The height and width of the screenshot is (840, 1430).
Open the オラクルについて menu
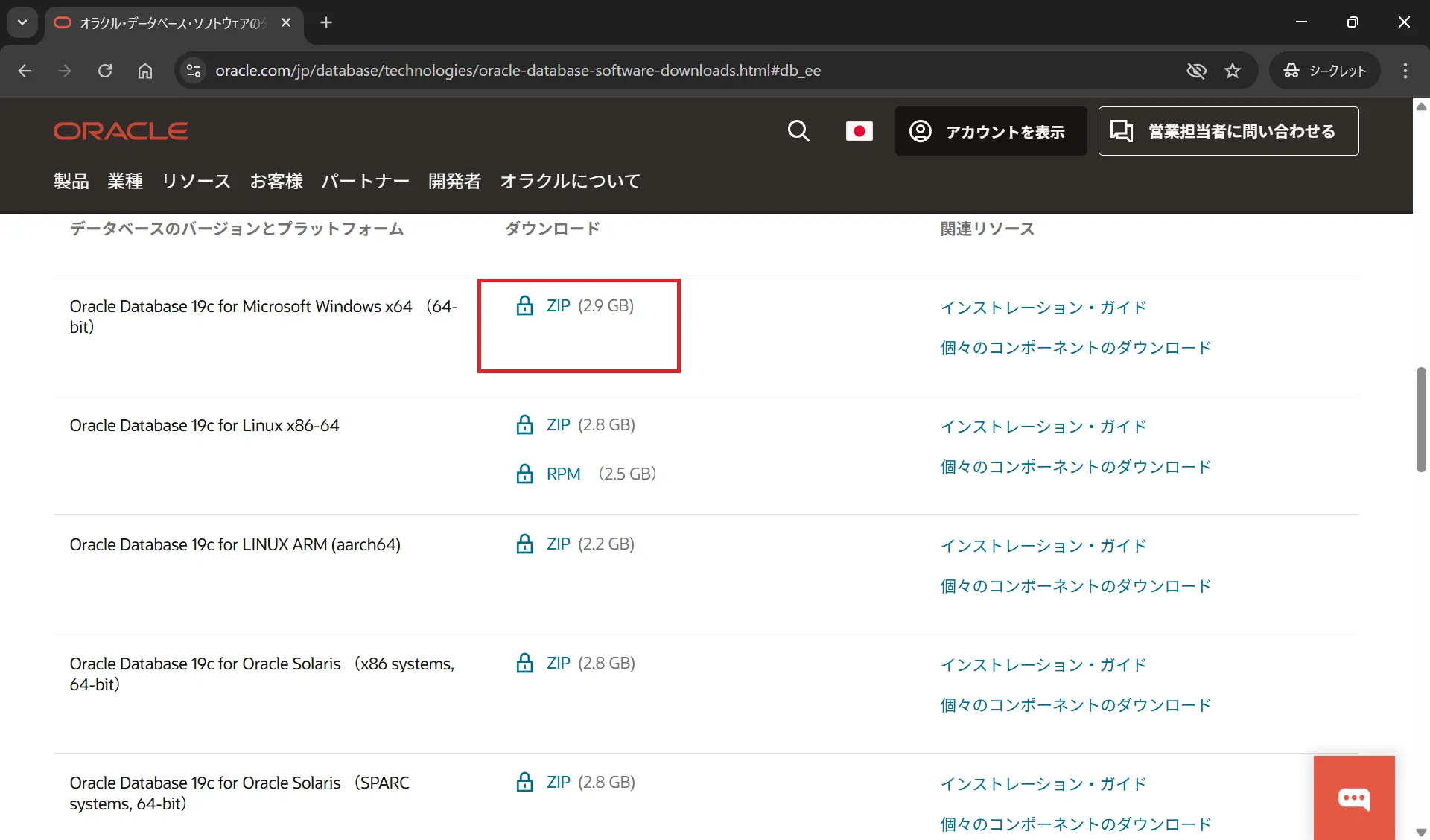(x=570, y=181)
